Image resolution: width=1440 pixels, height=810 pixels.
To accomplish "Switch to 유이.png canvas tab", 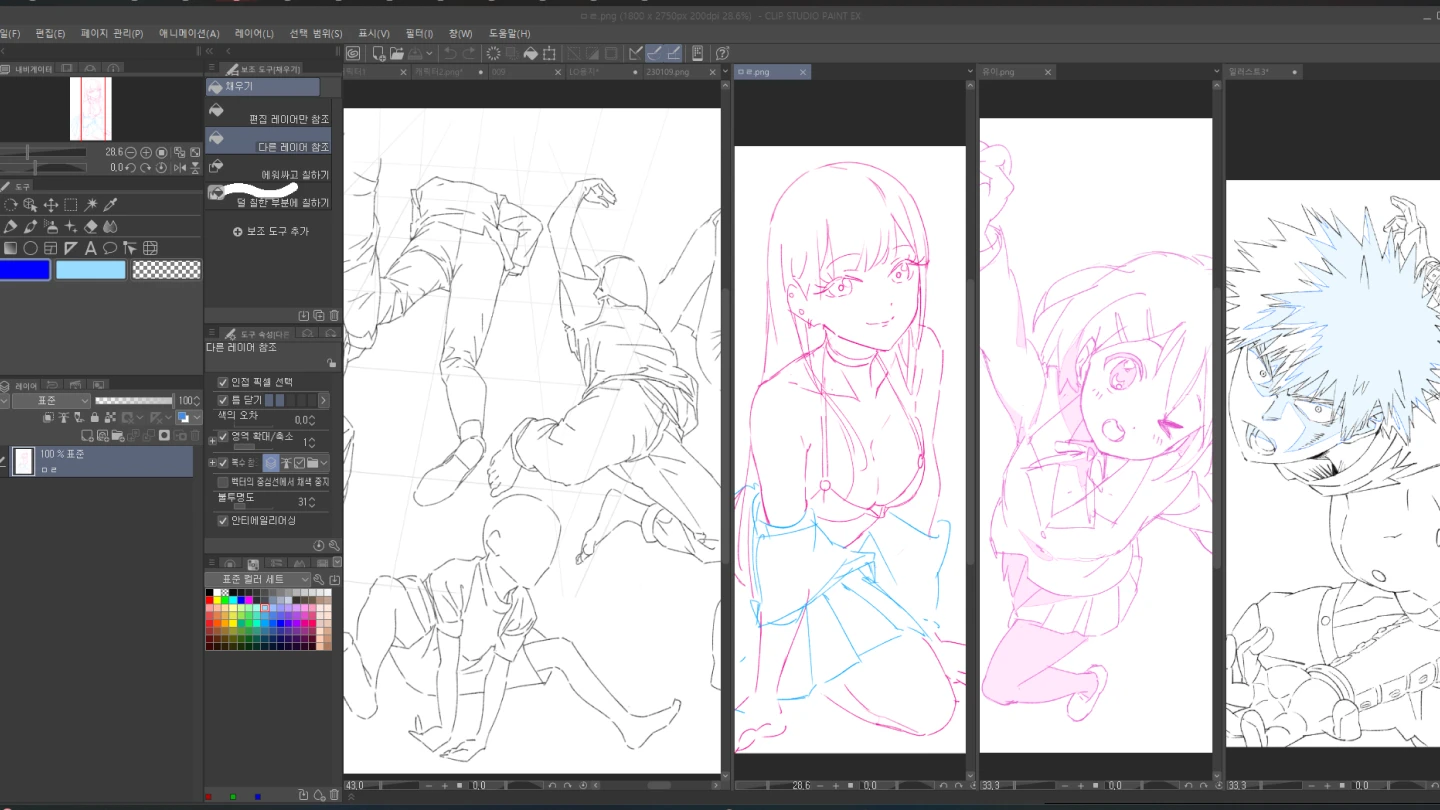I will [1017, 72].
